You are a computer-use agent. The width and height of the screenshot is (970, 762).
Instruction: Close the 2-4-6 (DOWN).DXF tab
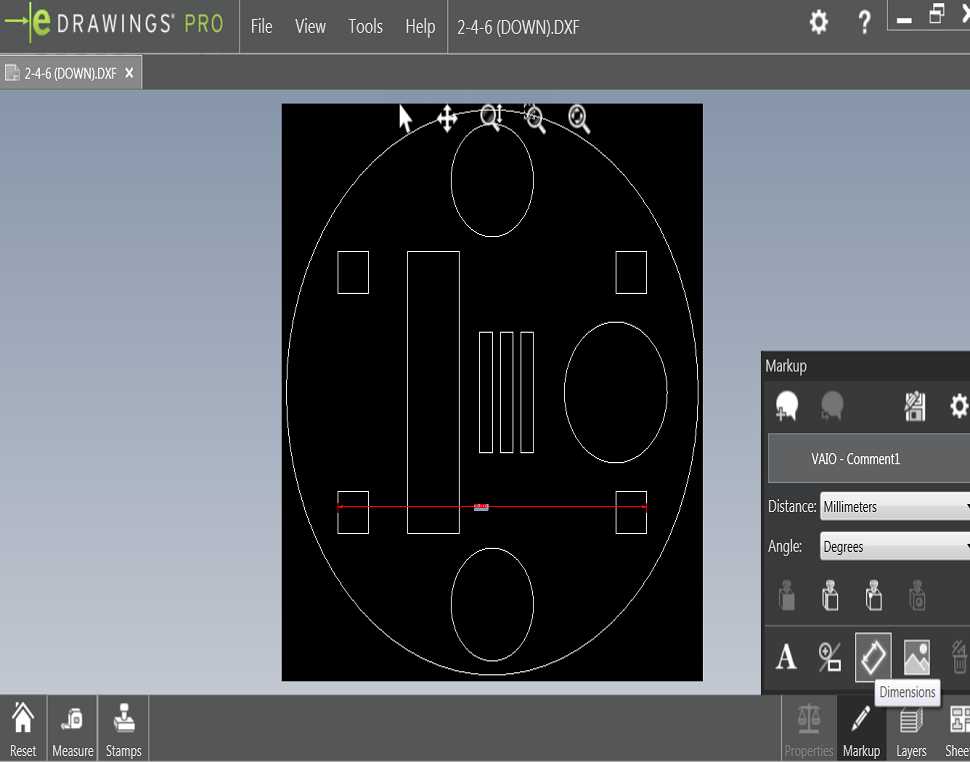pyautogui.click(x=129, y=73)
